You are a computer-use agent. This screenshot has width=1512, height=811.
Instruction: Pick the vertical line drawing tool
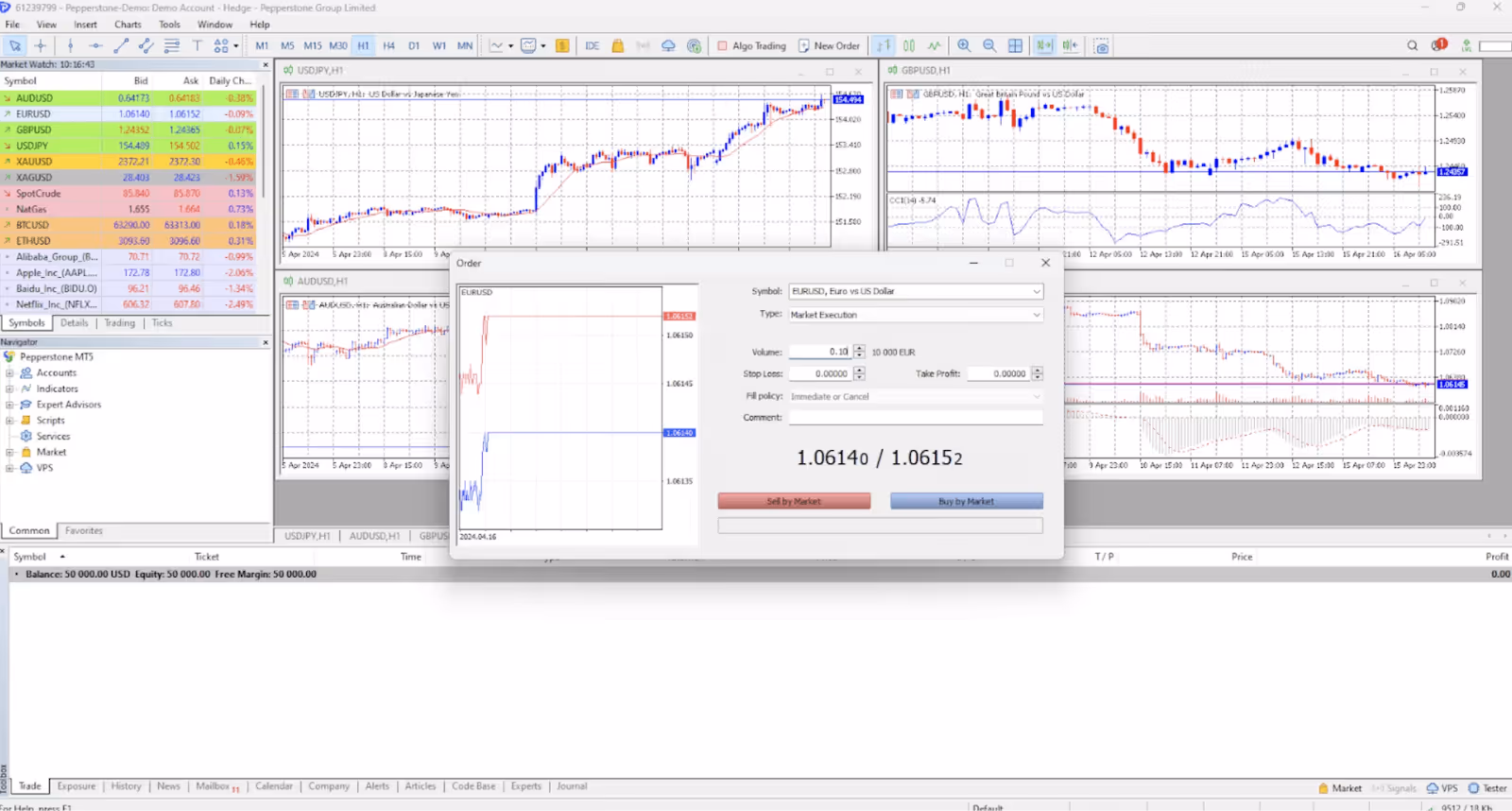70,45
